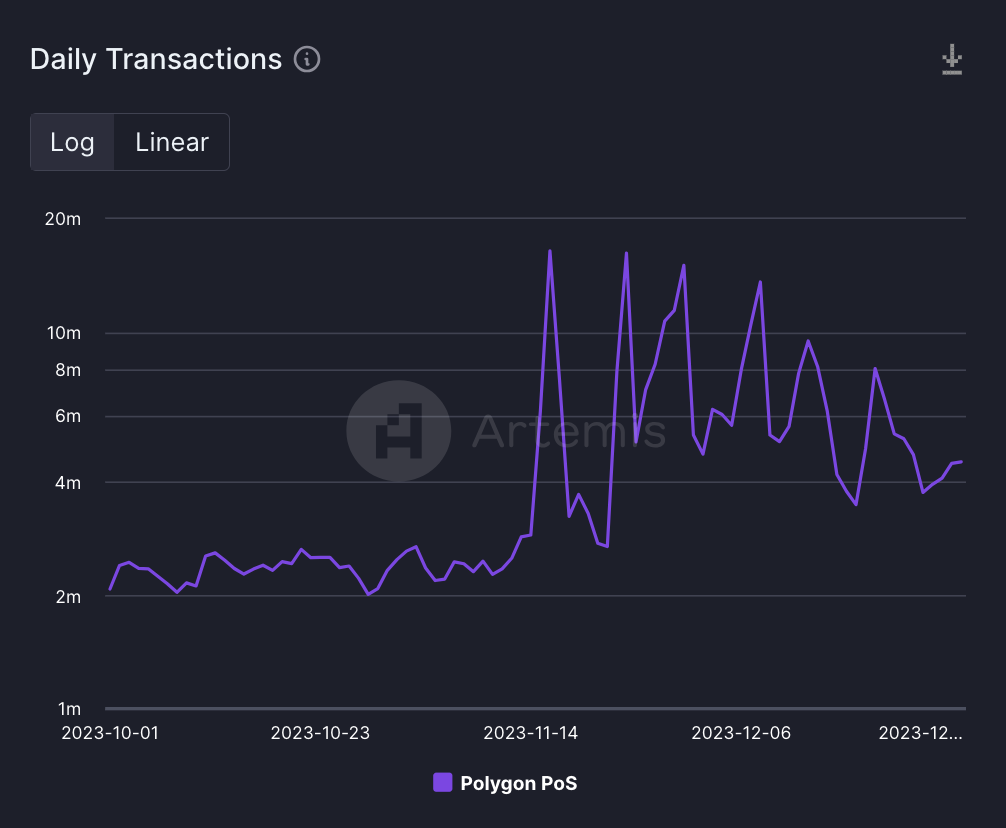Image resolution: width=1006 pixels, height=828 pixels.
Task: Click the 2023-10-01 x-axis date label
Action: 110,733
